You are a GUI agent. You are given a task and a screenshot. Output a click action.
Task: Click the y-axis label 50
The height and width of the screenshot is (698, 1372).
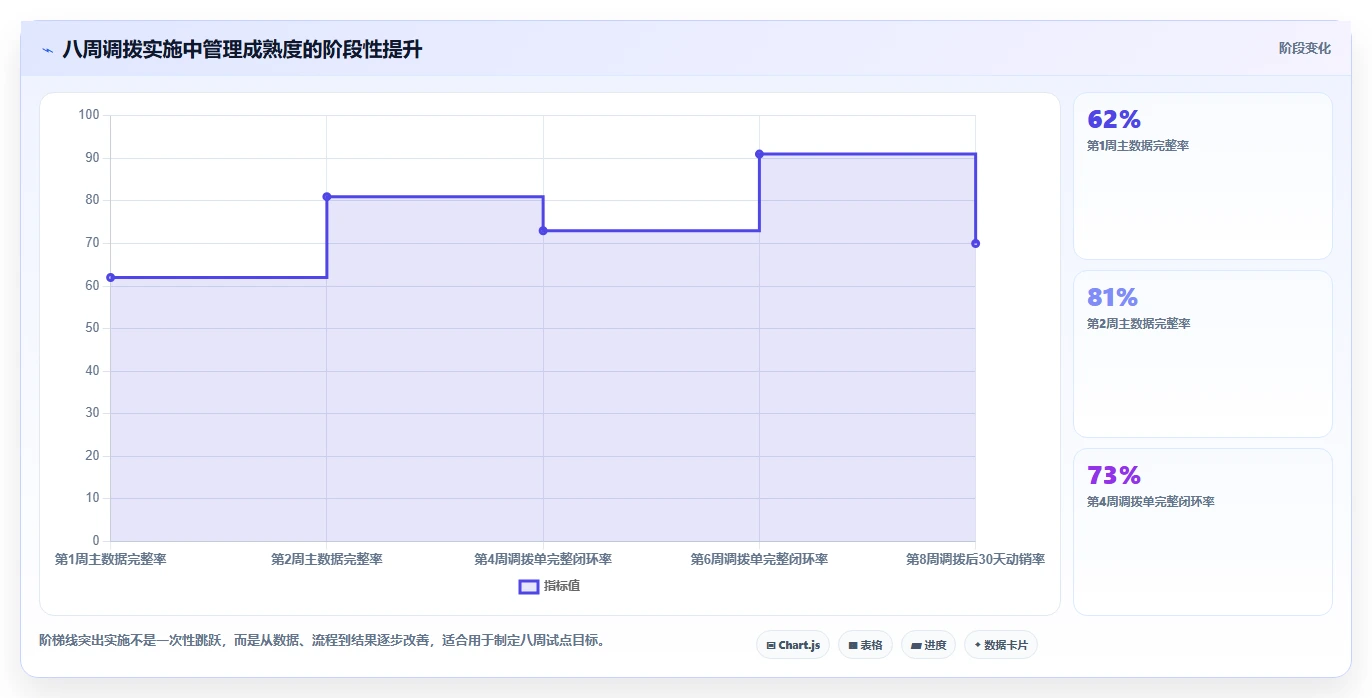[x=93, y=328]
